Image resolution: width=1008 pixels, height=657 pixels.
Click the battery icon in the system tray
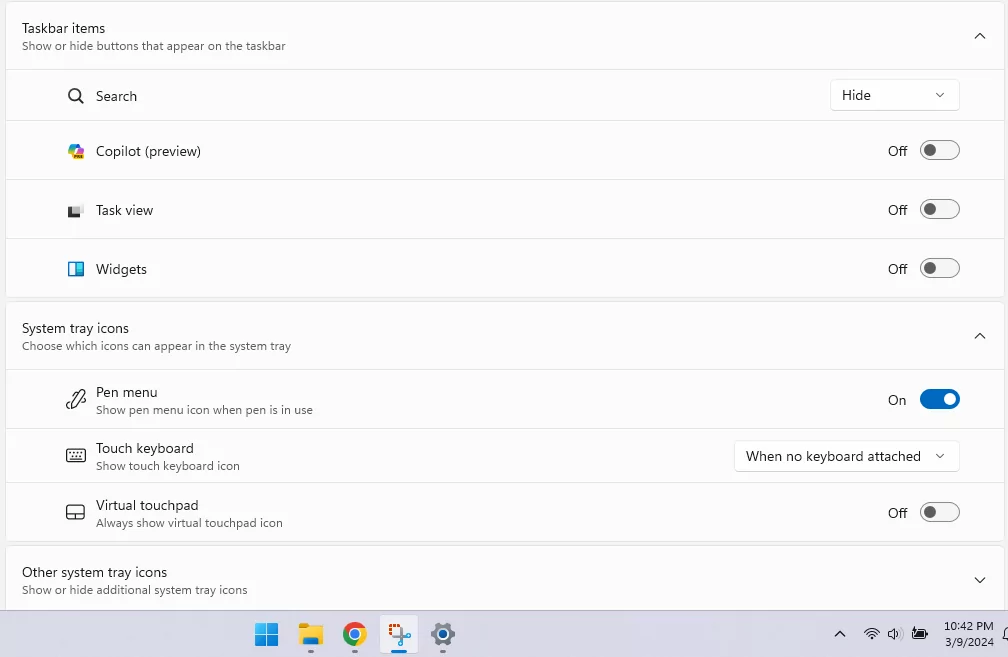click(x=919, y=634)
